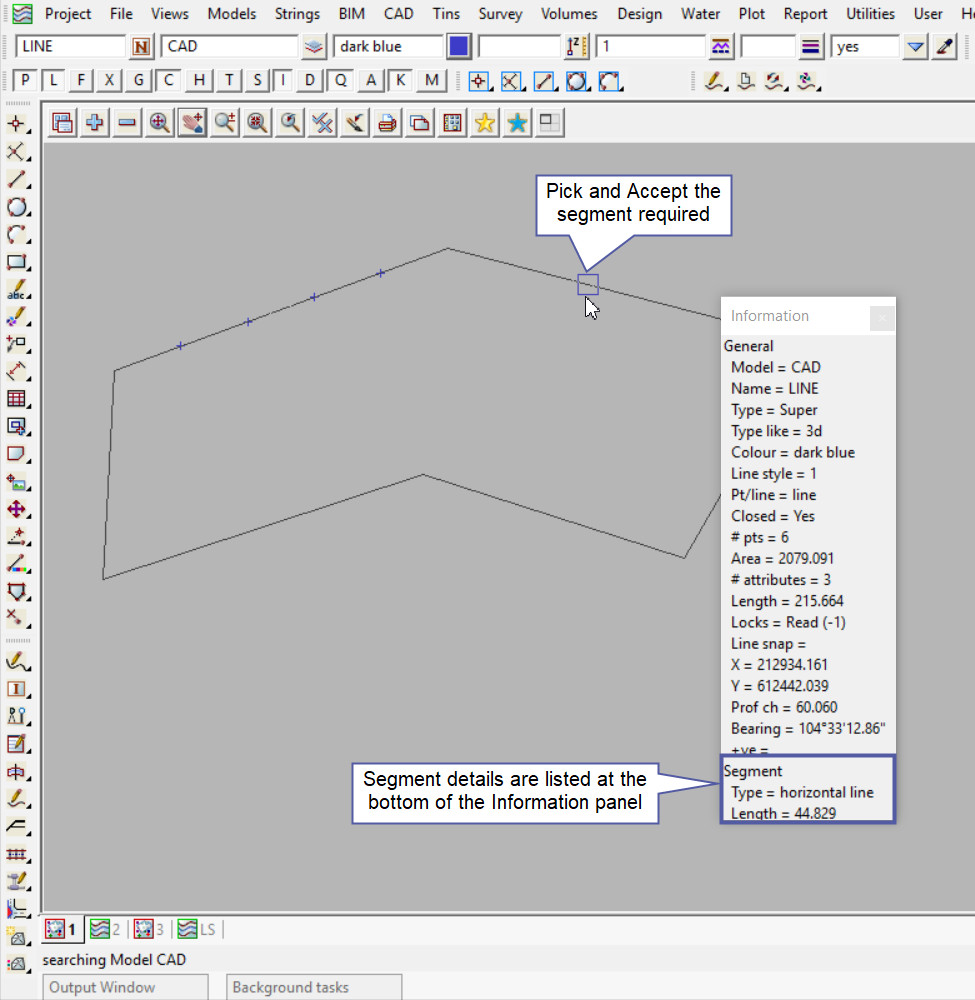Choose the circle creation tool
The width and height of the screenshot is (975, 1000).
(16, 207)
